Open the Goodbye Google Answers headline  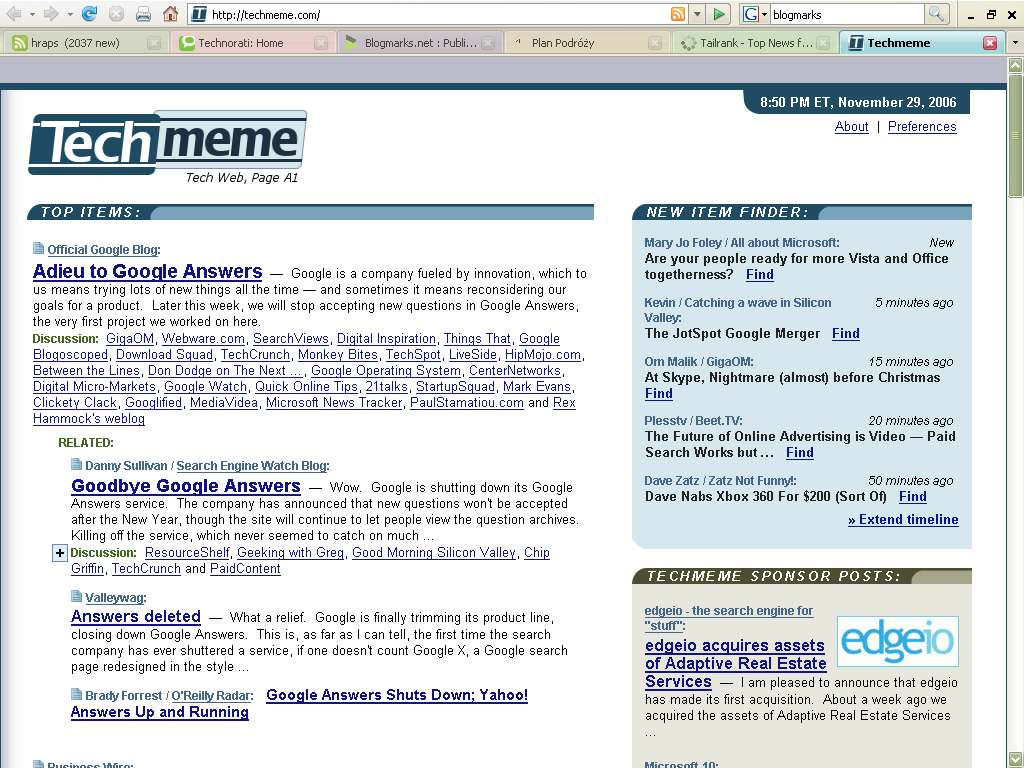coord(186,486)
